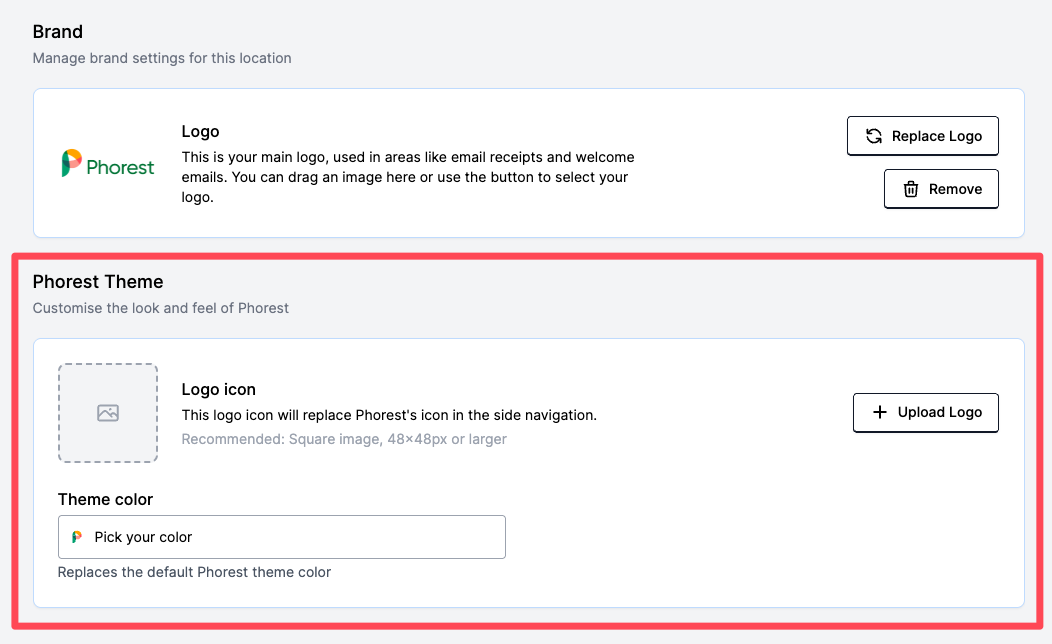Click the Logo section title in the Brand card
This screenshot has width=1052, height=644.
pos(201,131)
